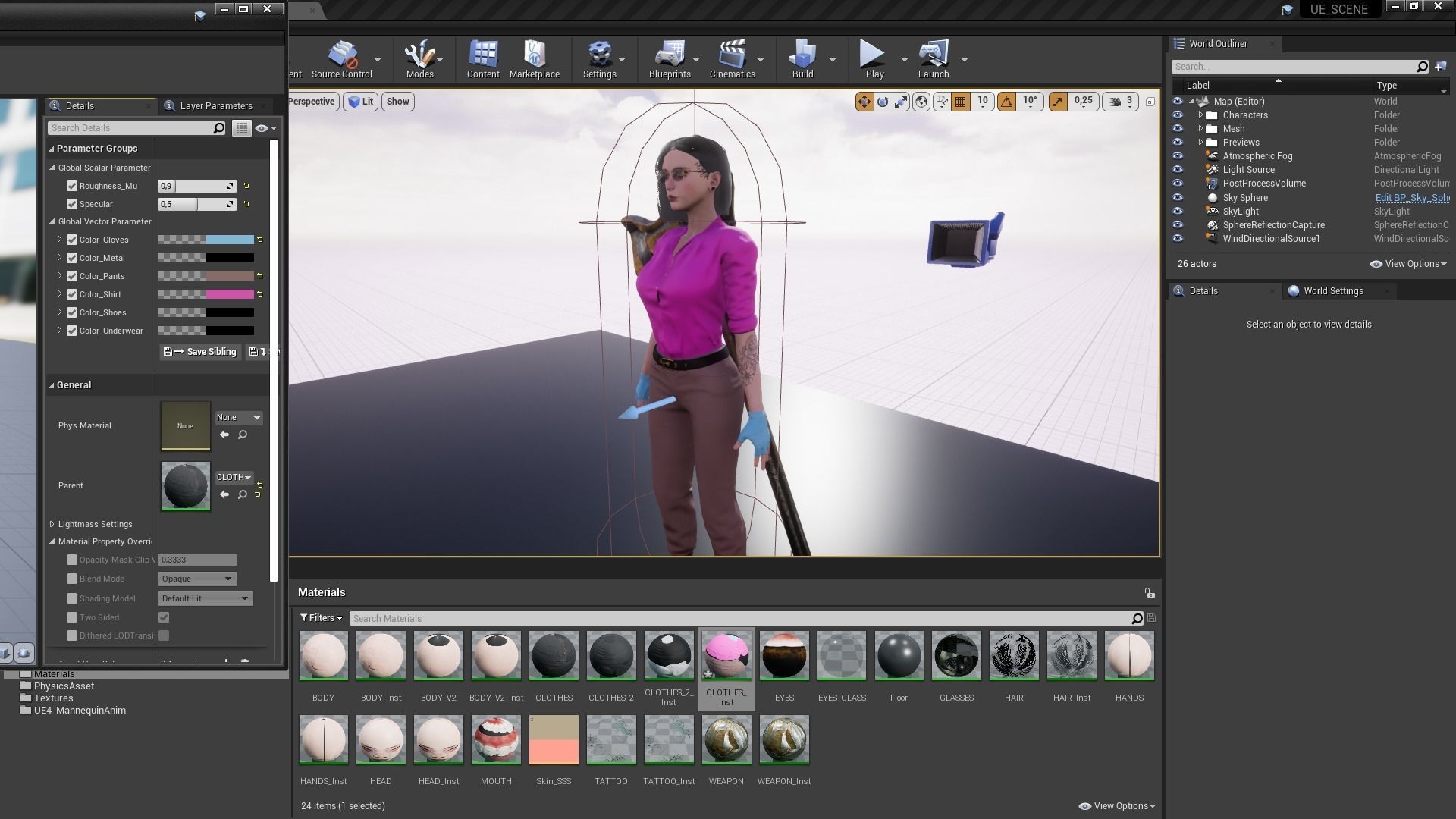
Task: Uncheck the Specular parameter checkbox
Action: click(x=72, y=204)
